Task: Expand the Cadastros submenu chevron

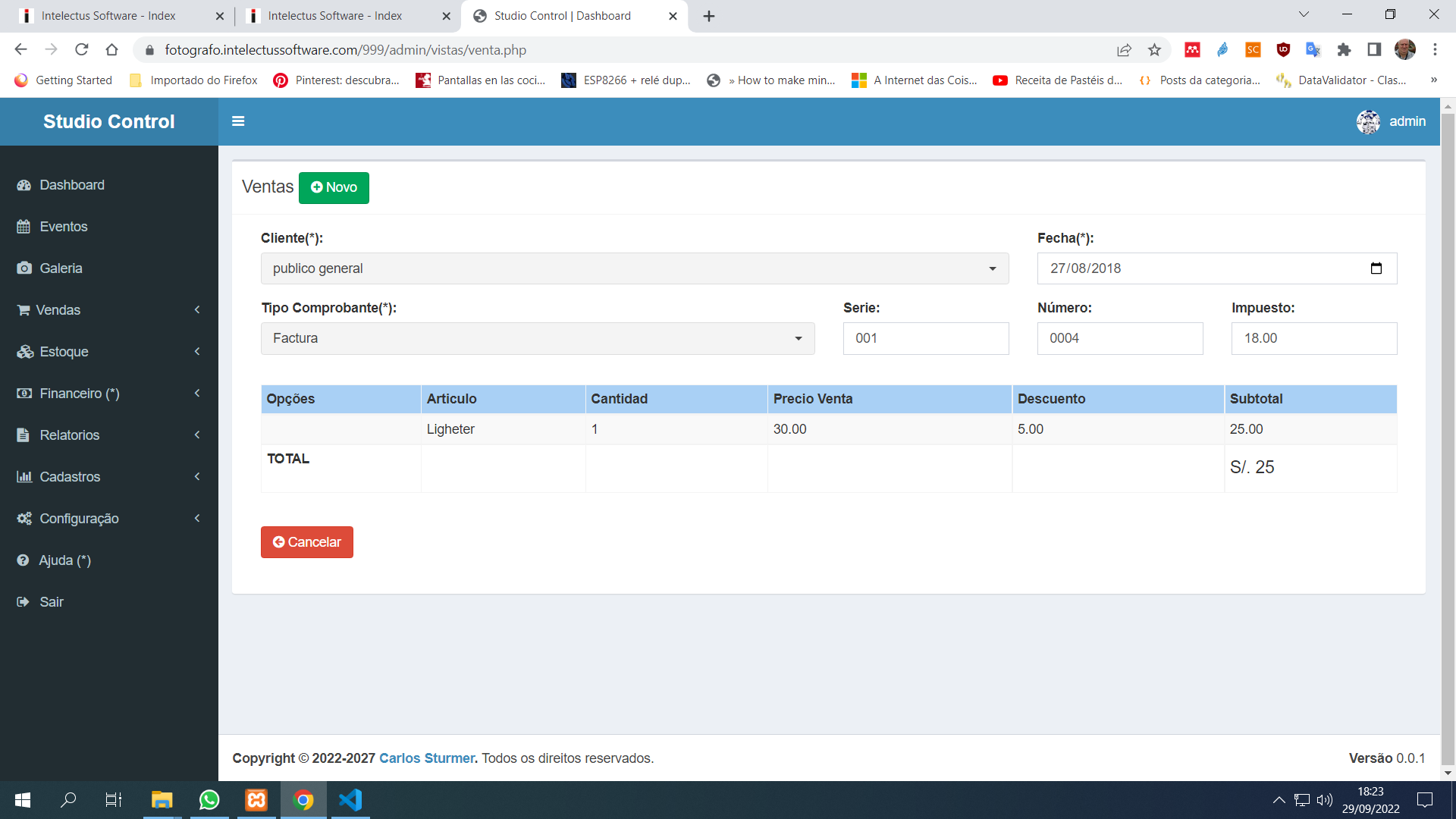Action: click(x=197, y=477)
